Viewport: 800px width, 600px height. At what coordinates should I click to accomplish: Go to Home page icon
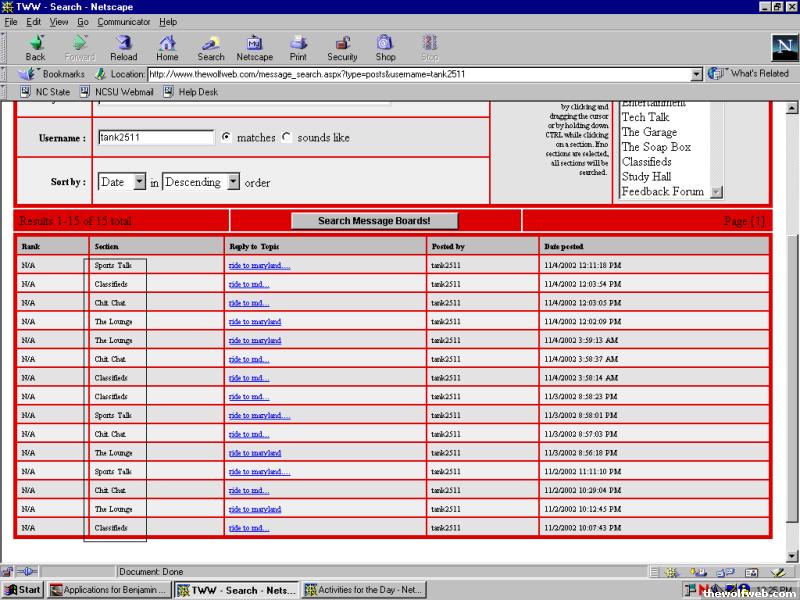click(x=167, y=44)
